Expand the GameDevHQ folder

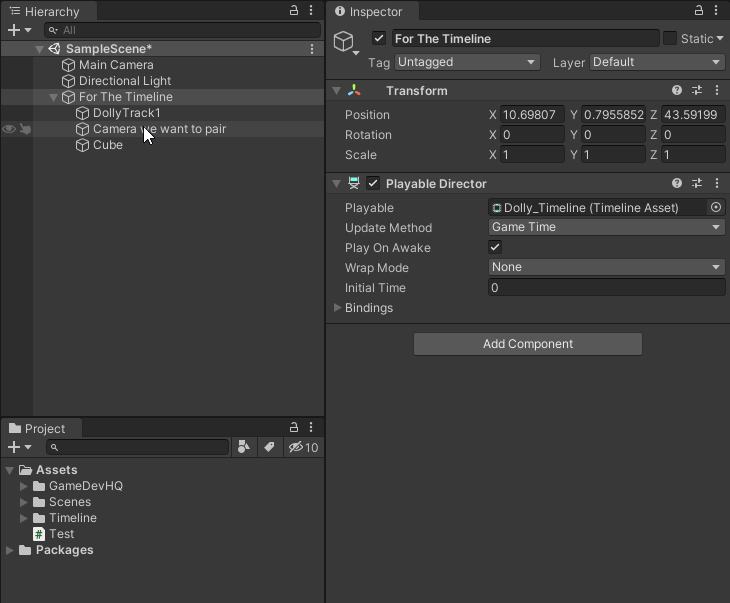tap(24, 486)
